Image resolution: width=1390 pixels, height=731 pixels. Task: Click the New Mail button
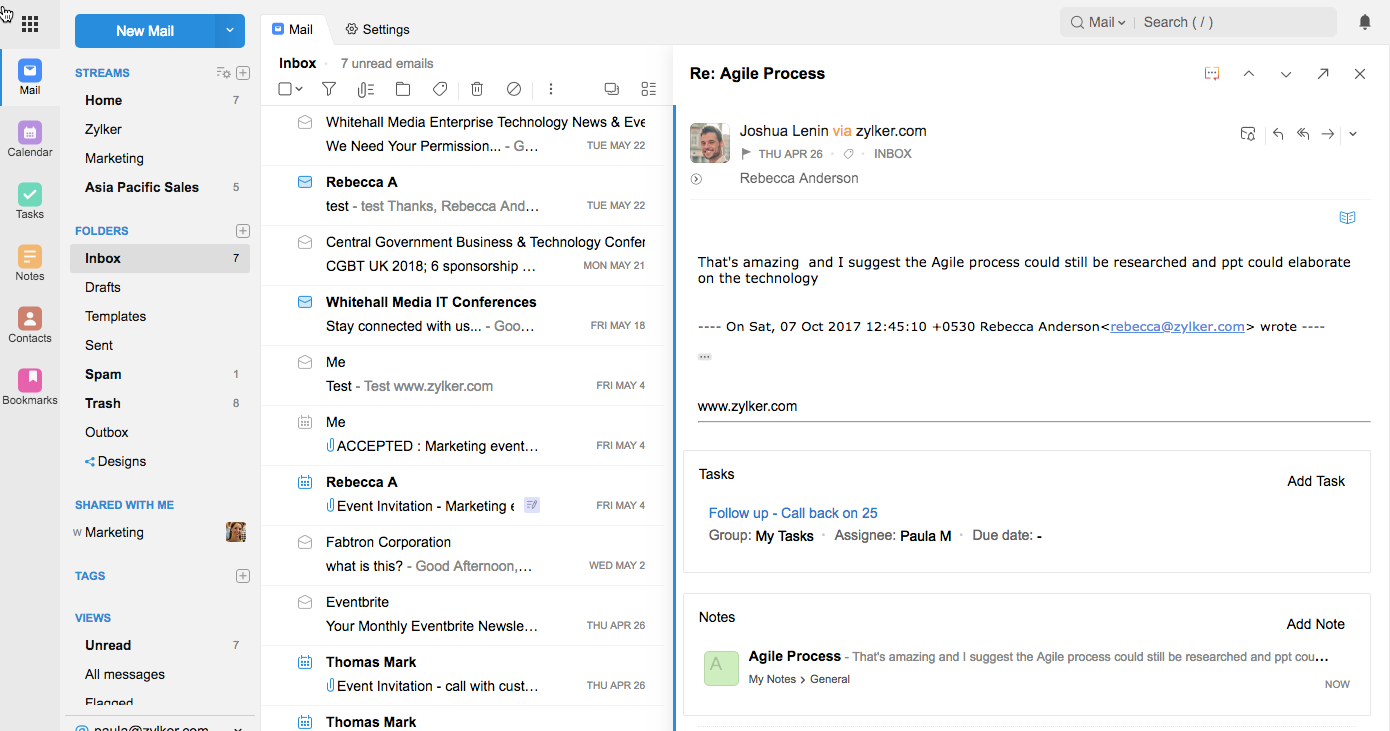pyautogui.click(x=145, y=31)
